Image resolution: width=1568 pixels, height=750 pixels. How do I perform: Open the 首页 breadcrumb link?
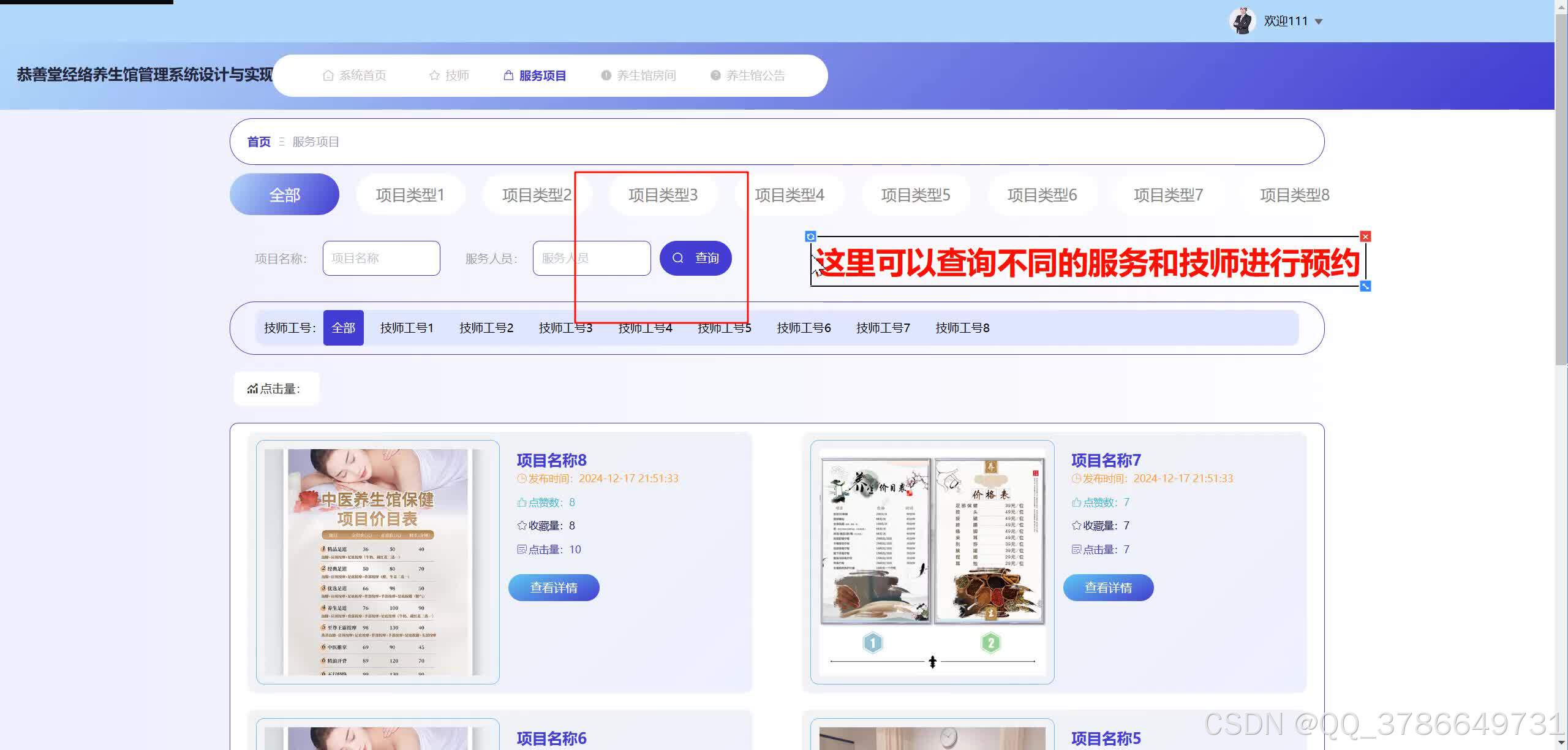point(258,142)
